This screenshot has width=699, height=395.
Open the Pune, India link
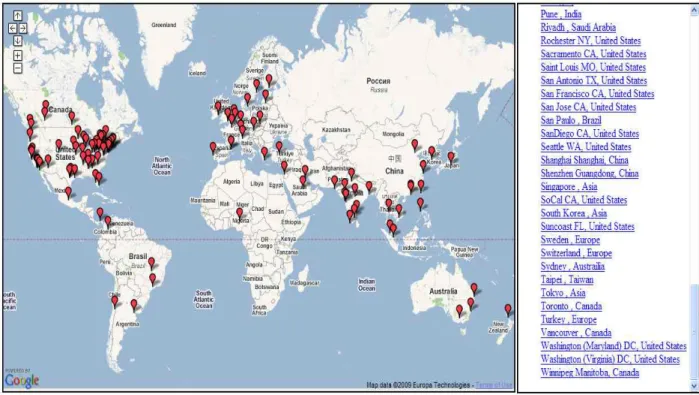(x=561, y=14)
